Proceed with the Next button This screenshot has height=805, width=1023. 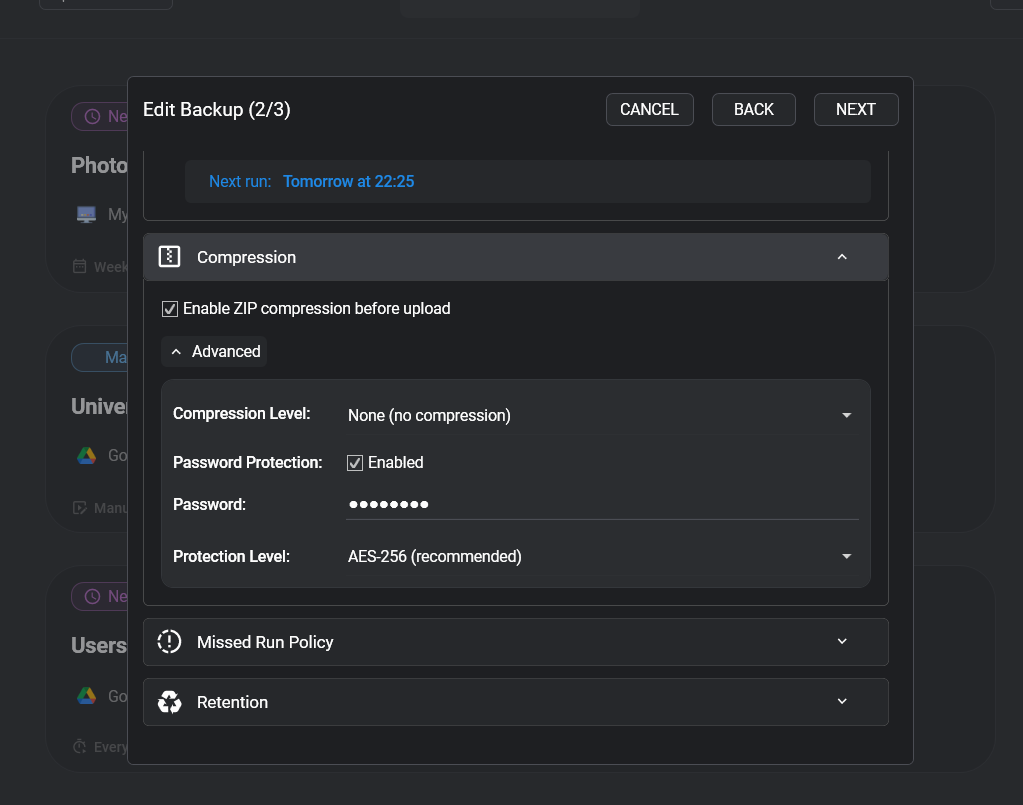coord(856,110)
